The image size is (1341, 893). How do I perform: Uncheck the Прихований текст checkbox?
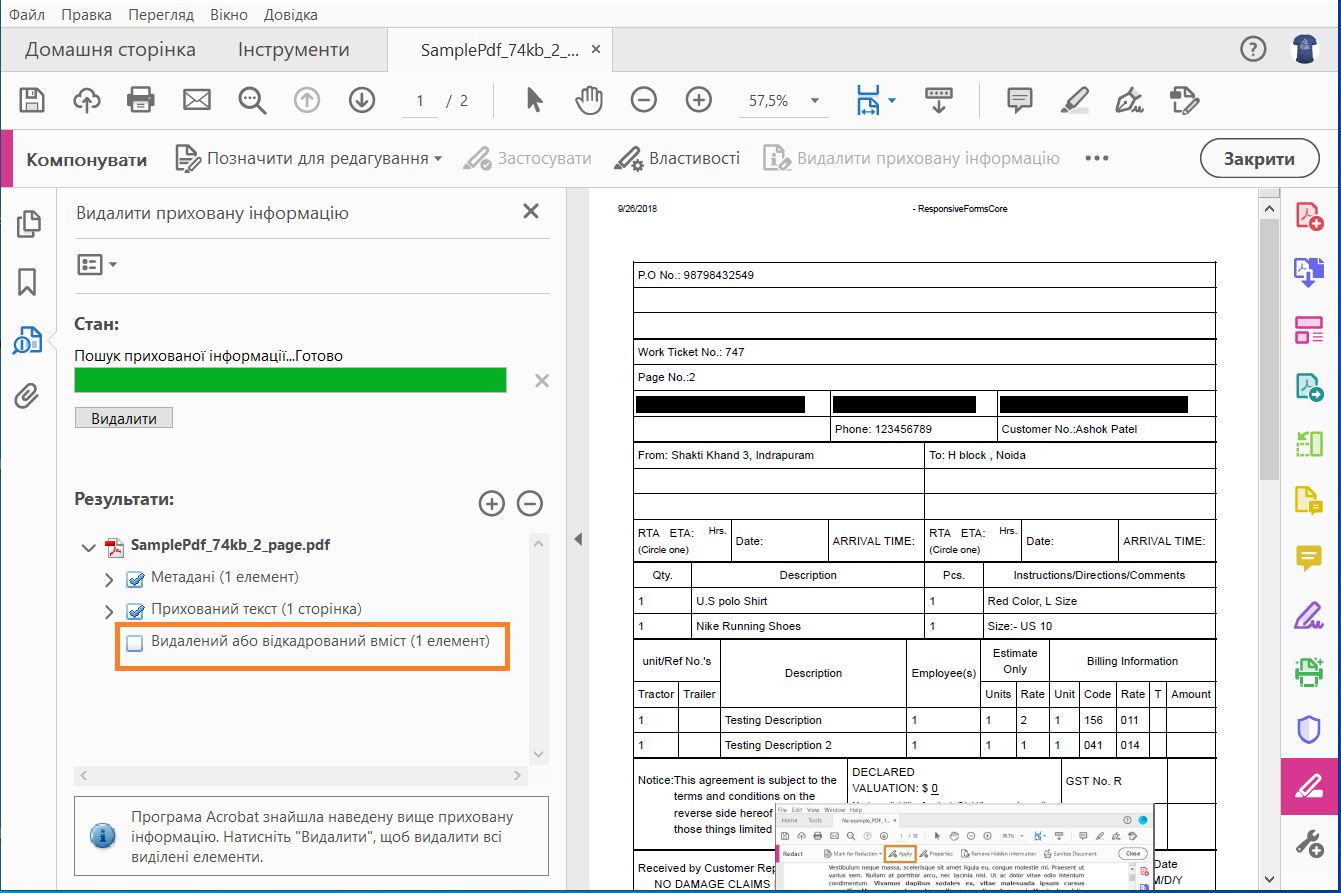pyautogui.click(x=135, y=611)
